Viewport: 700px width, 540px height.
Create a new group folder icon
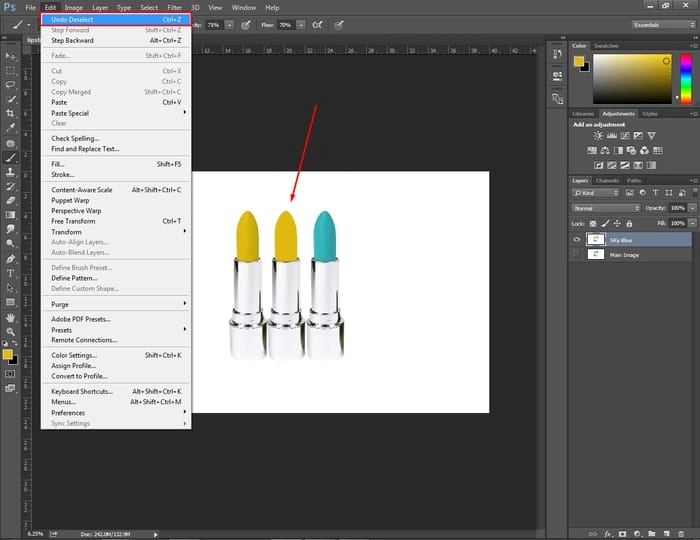tap(652, 534)
